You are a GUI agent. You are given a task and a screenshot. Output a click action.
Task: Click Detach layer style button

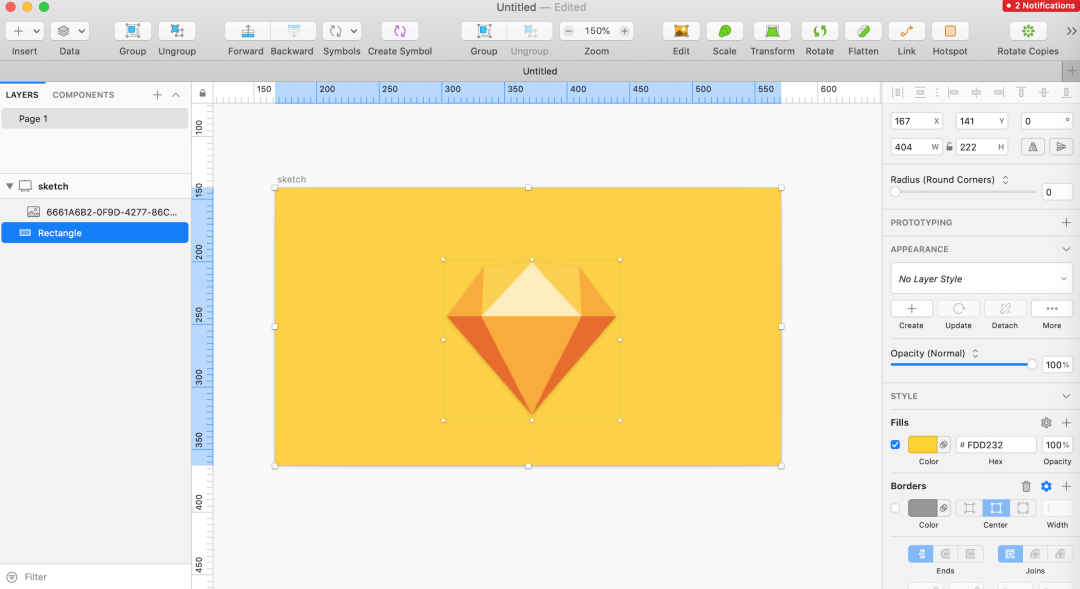point(1005,309)
